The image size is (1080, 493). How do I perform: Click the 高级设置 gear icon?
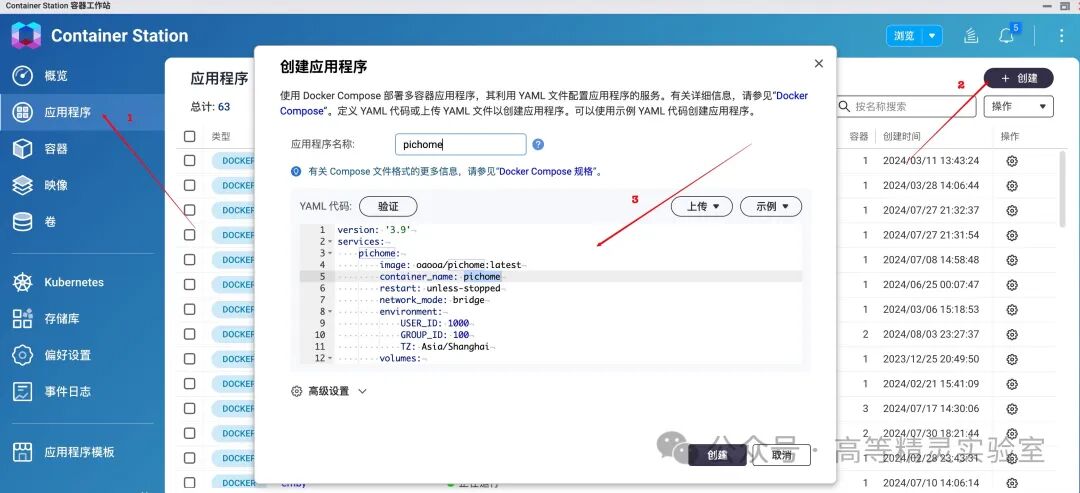297,391
